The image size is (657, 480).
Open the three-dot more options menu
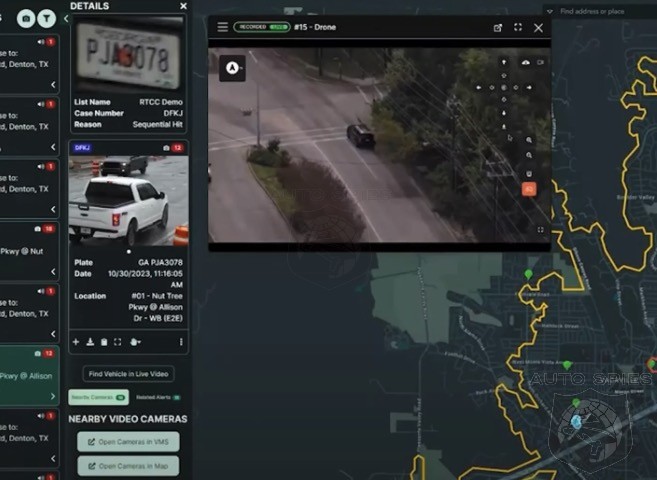(x=181, y=342)
